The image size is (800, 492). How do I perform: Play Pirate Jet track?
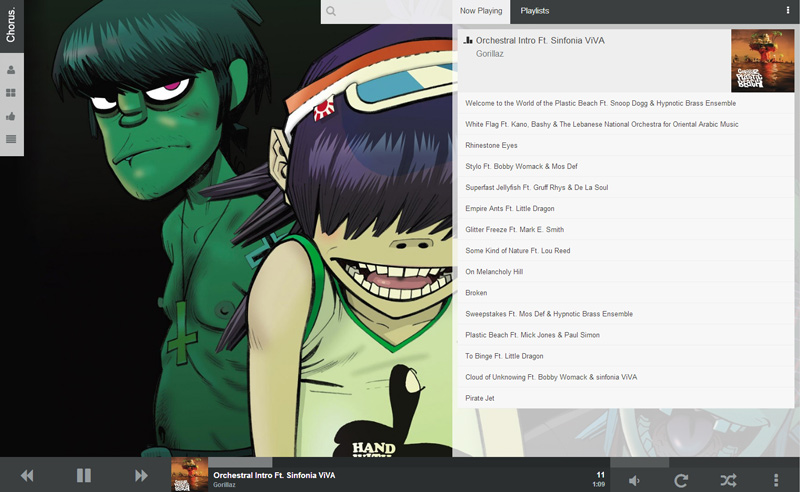click(626, 398)
